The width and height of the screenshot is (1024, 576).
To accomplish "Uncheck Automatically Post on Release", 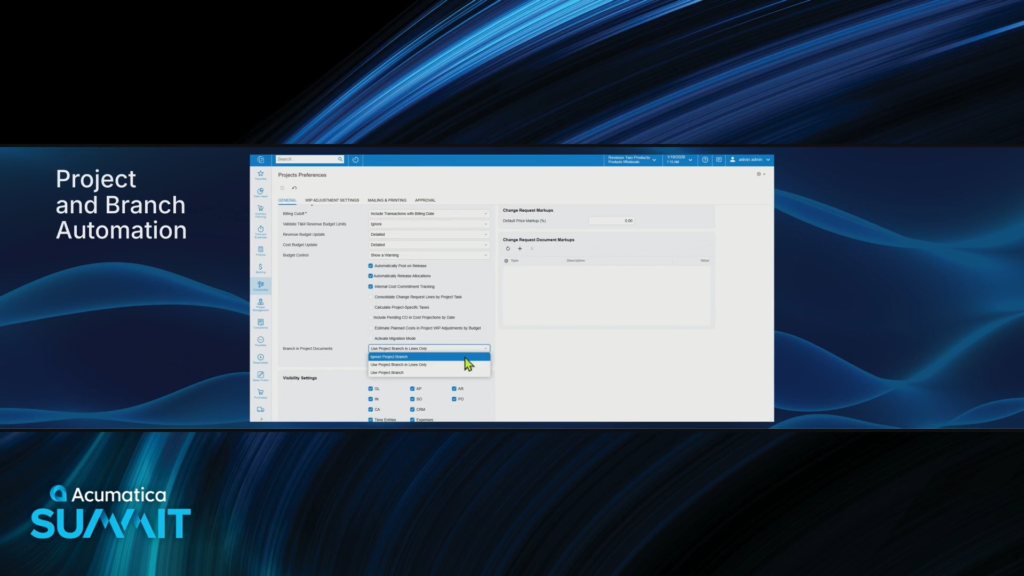I will (x=371, y=265).
